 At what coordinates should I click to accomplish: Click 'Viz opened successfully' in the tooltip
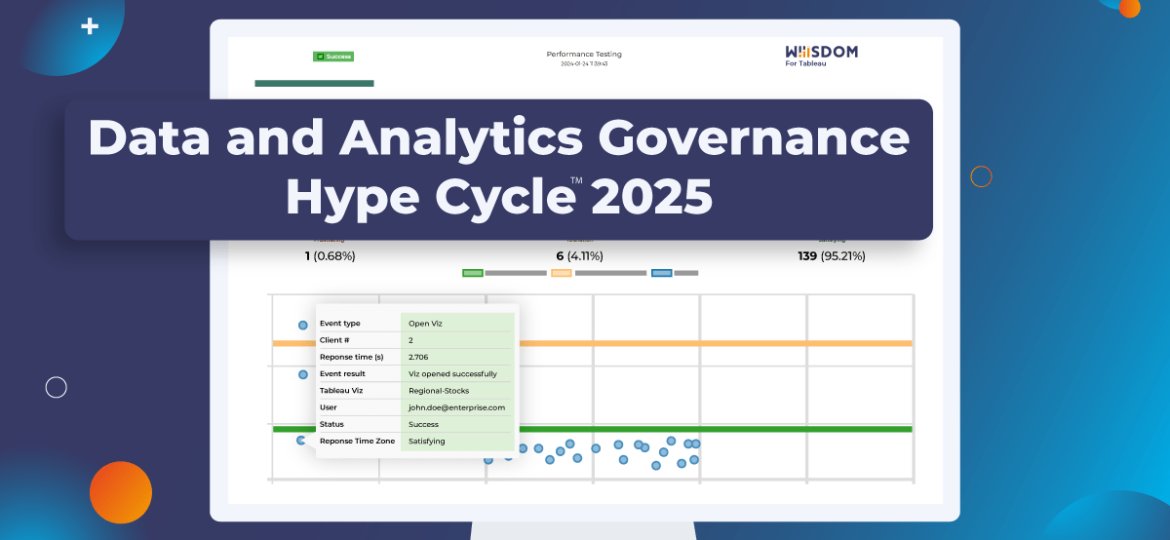tap(453, 374)
